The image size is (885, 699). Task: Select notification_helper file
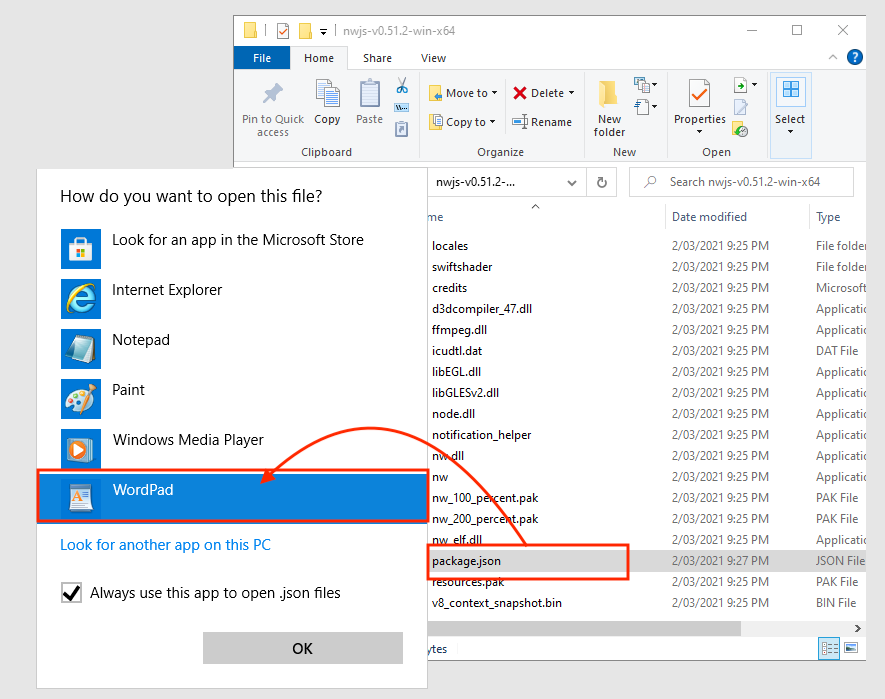[481, 435]
